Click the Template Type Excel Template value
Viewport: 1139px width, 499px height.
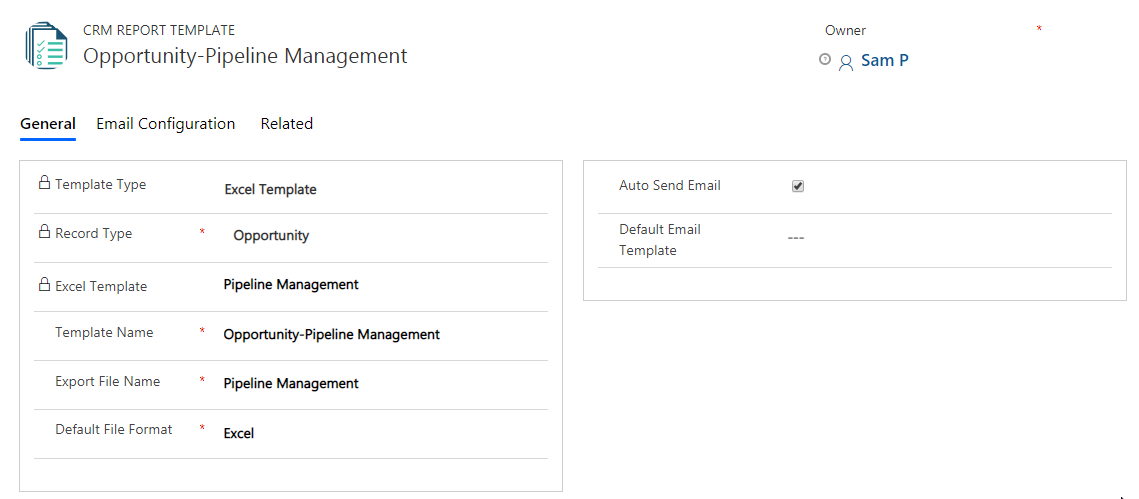(x=270, y=190)
